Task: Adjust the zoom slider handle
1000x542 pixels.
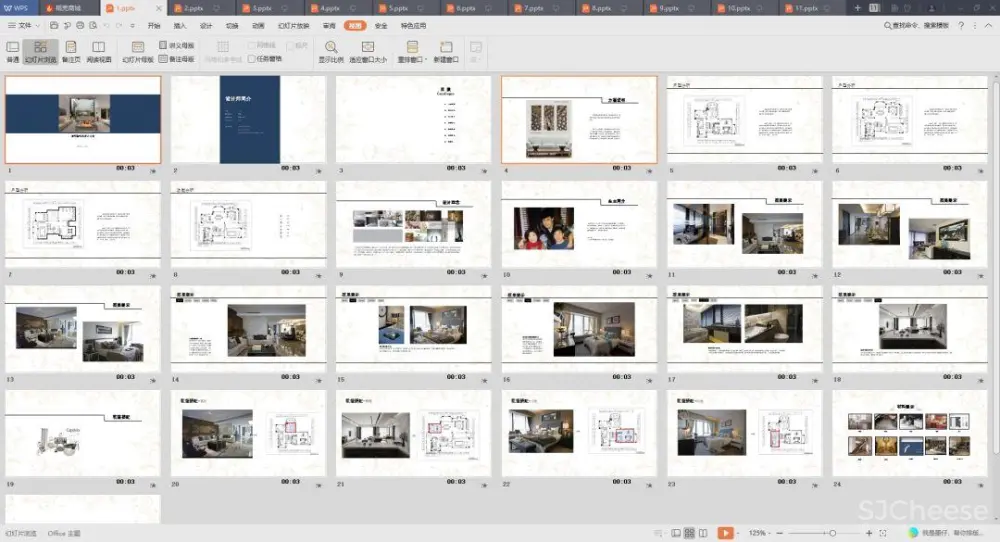Action: click(x=832, y=533)
